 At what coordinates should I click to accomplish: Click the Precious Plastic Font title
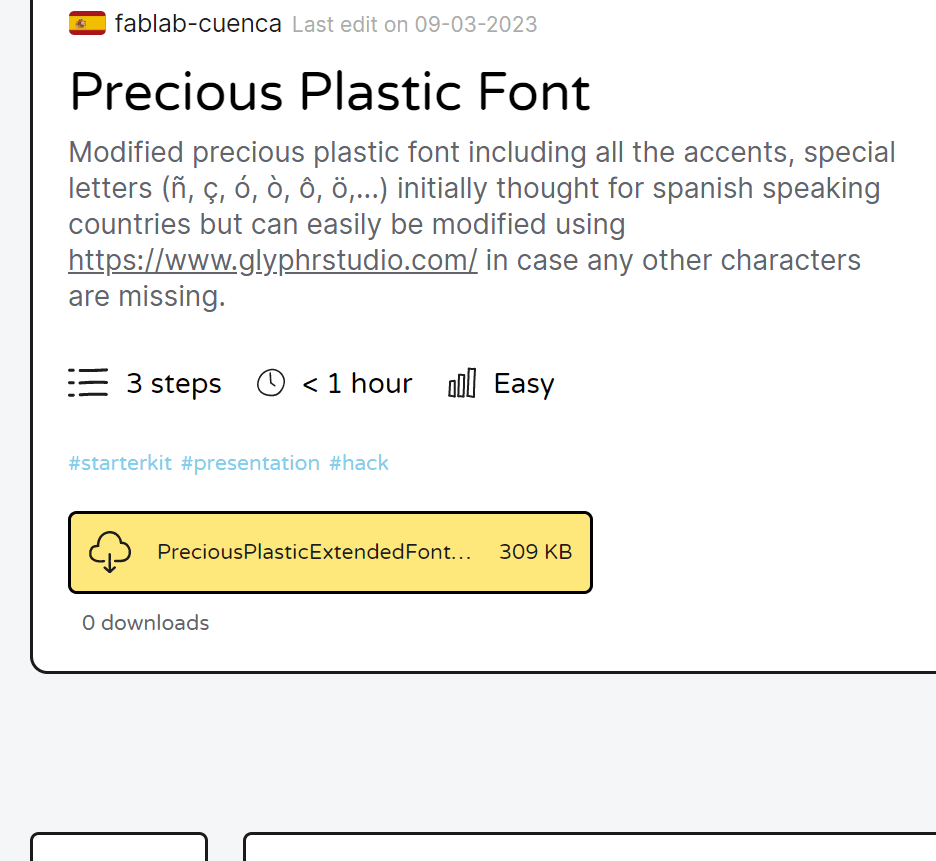pyautogui.click(x=330, y=92)
